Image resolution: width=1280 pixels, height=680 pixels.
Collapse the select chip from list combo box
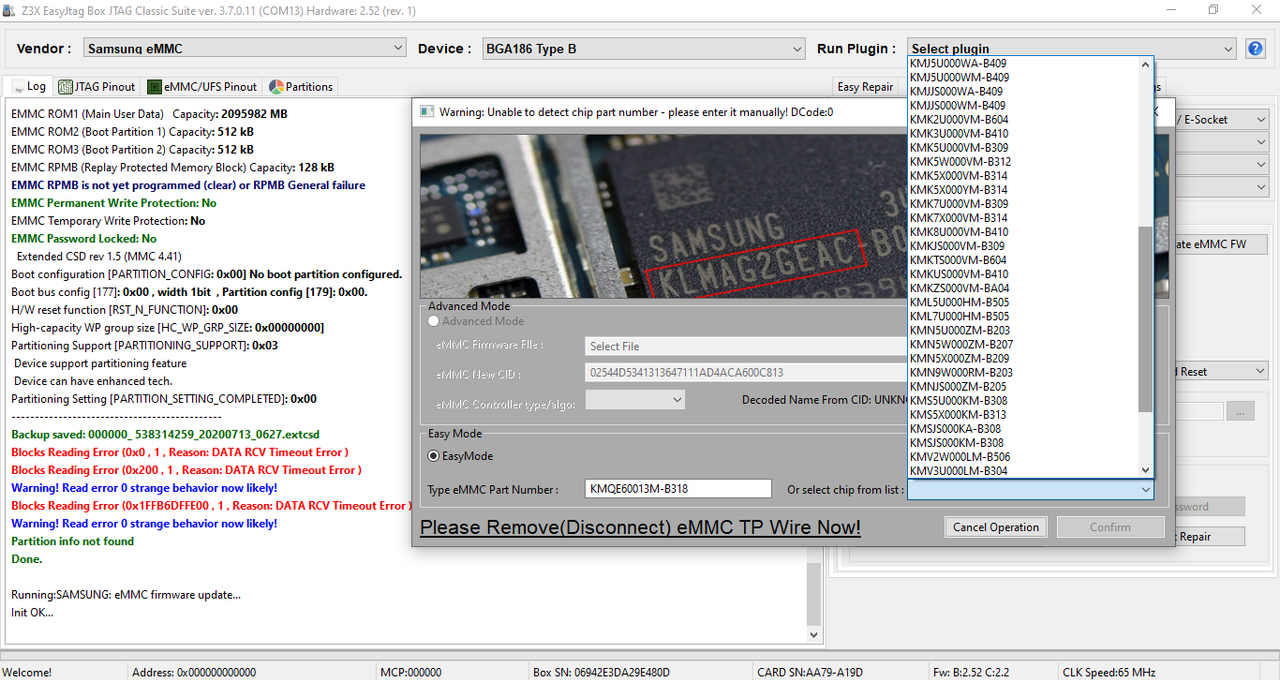pyautogui.click(x=1145, y=489)
